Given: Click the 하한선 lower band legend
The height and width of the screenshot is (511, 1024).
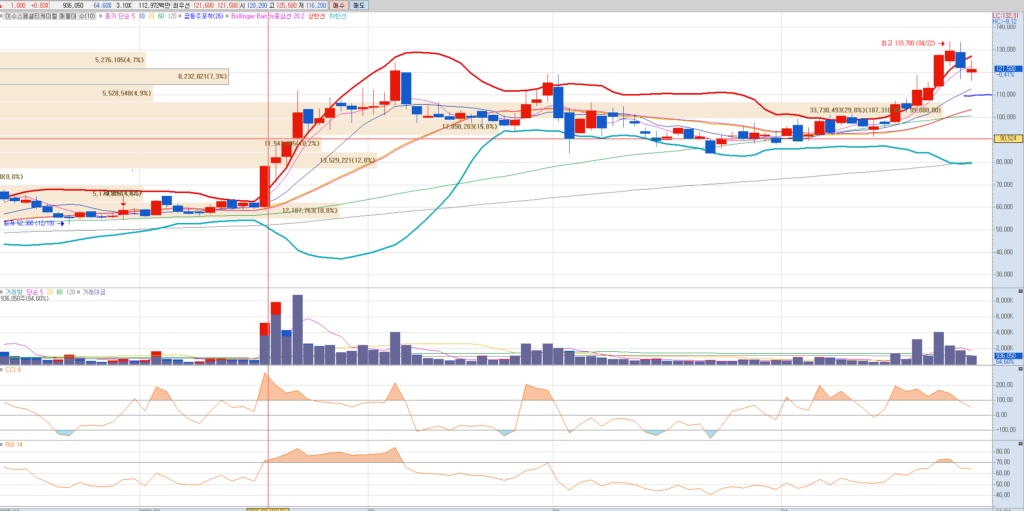Looking at the screenshot, I should pyautogui.click(x=337, y=16).
